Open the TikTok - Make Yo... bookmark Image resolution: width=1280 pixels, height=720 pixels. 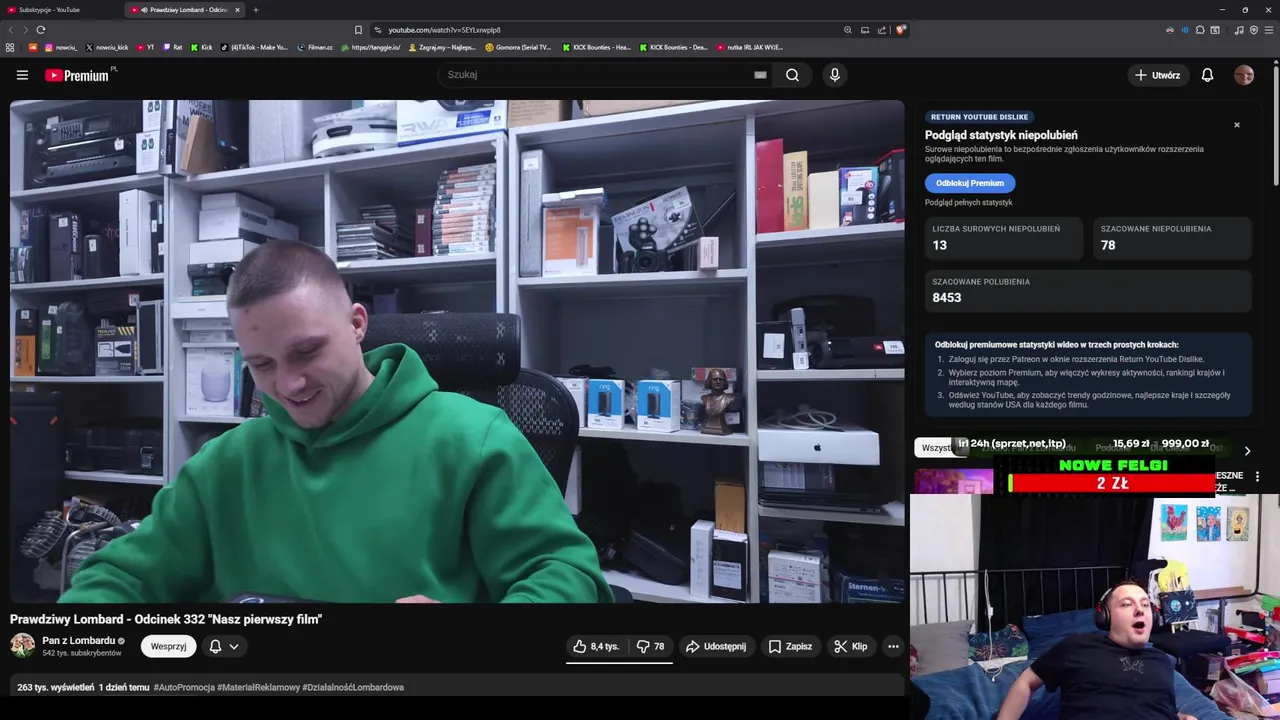click(x=254, y=47)
